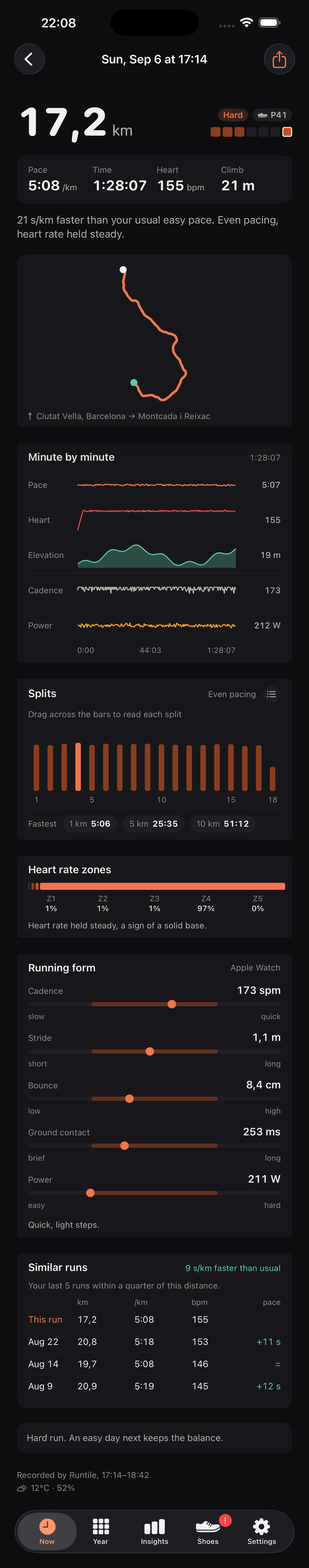Tap the highlighted split bar for kilometer 4
This screenshot has width=309, height=1568.
(x=78, y=766)
